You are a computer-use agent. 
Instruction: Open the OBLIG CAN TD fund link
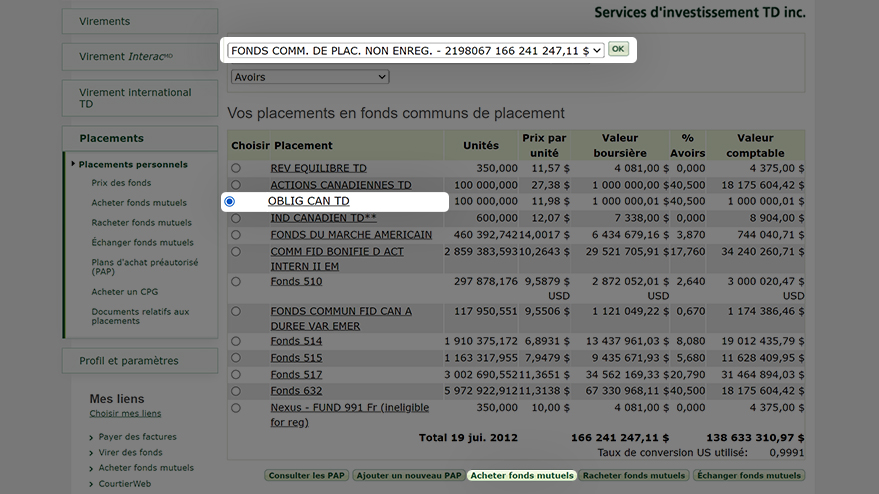pos(308,201)
